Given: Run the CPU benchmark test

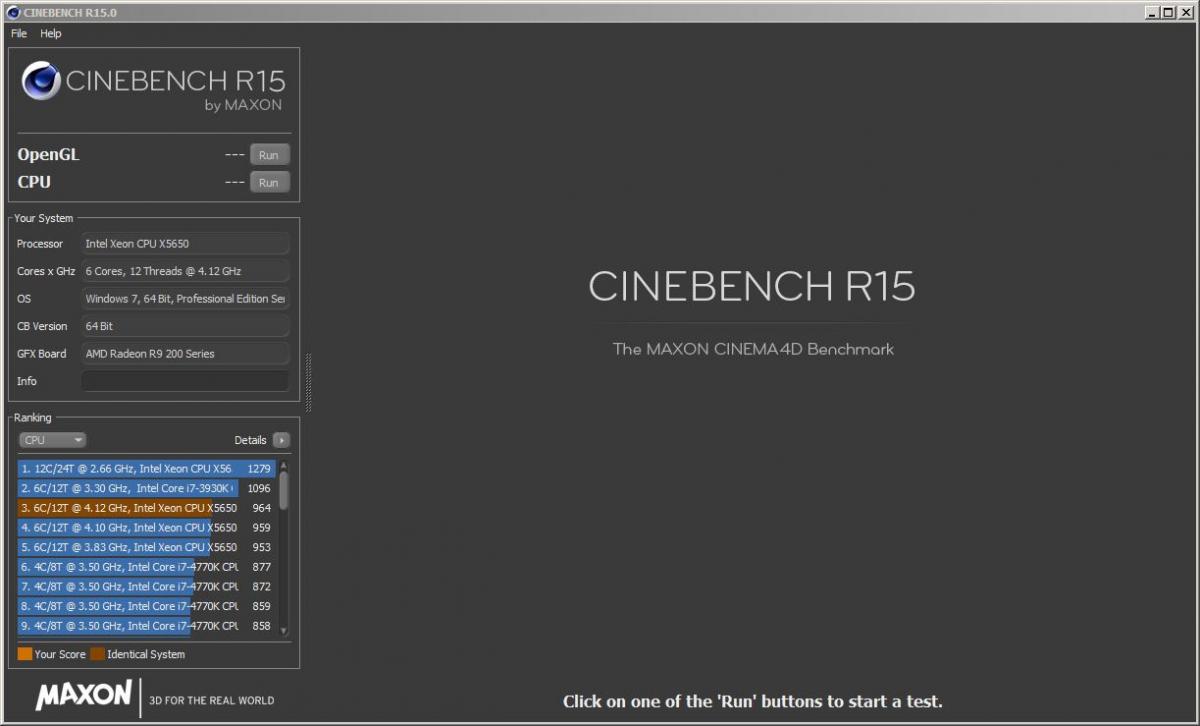Looking at the screenshot, I should pyautogui.click(x=269, y=182).
